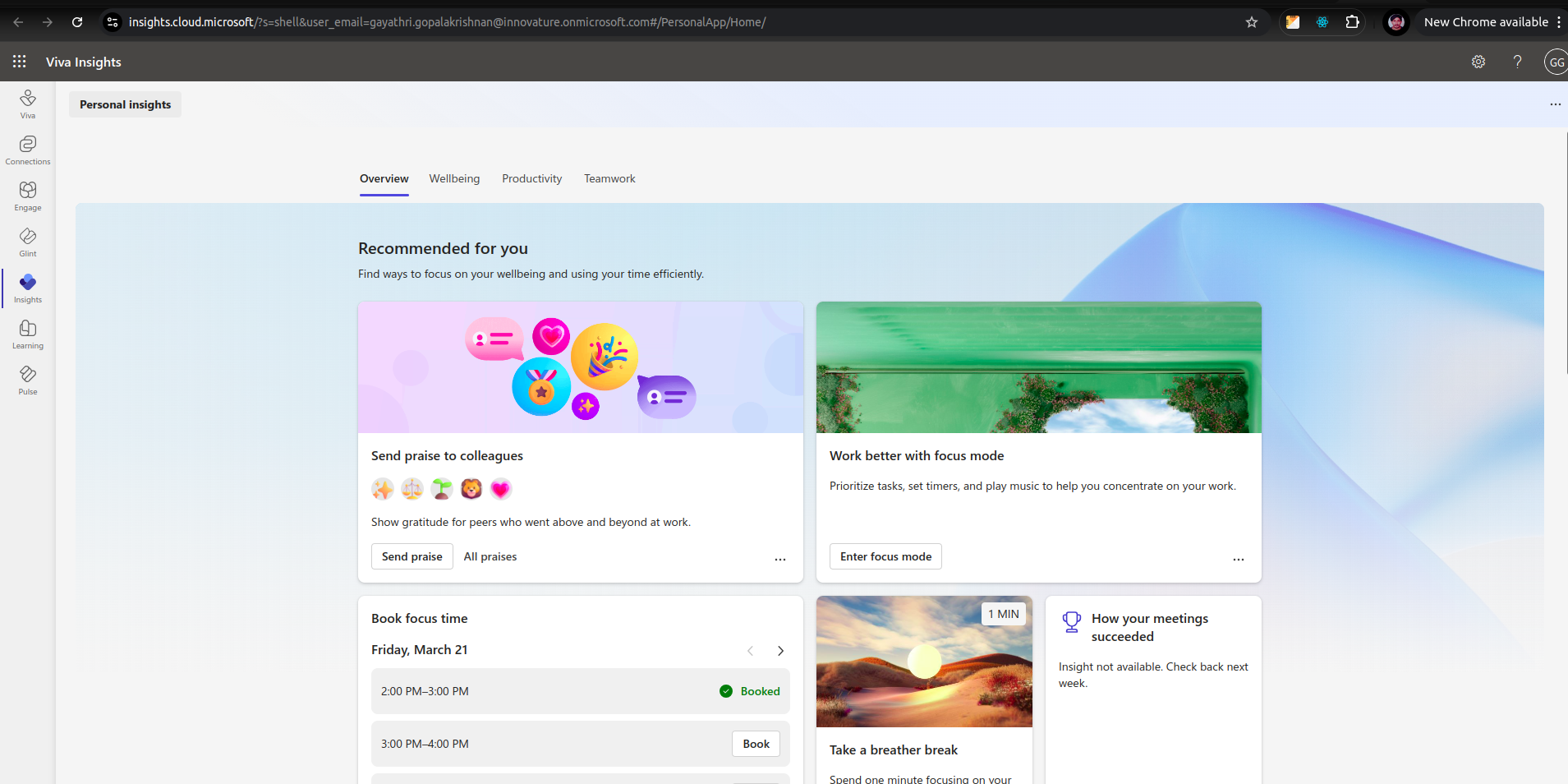This screenshot has width=1568, height=784.
Task: Reload the page in Chrome
Action: pyautogui.click(x=77, y=22)
